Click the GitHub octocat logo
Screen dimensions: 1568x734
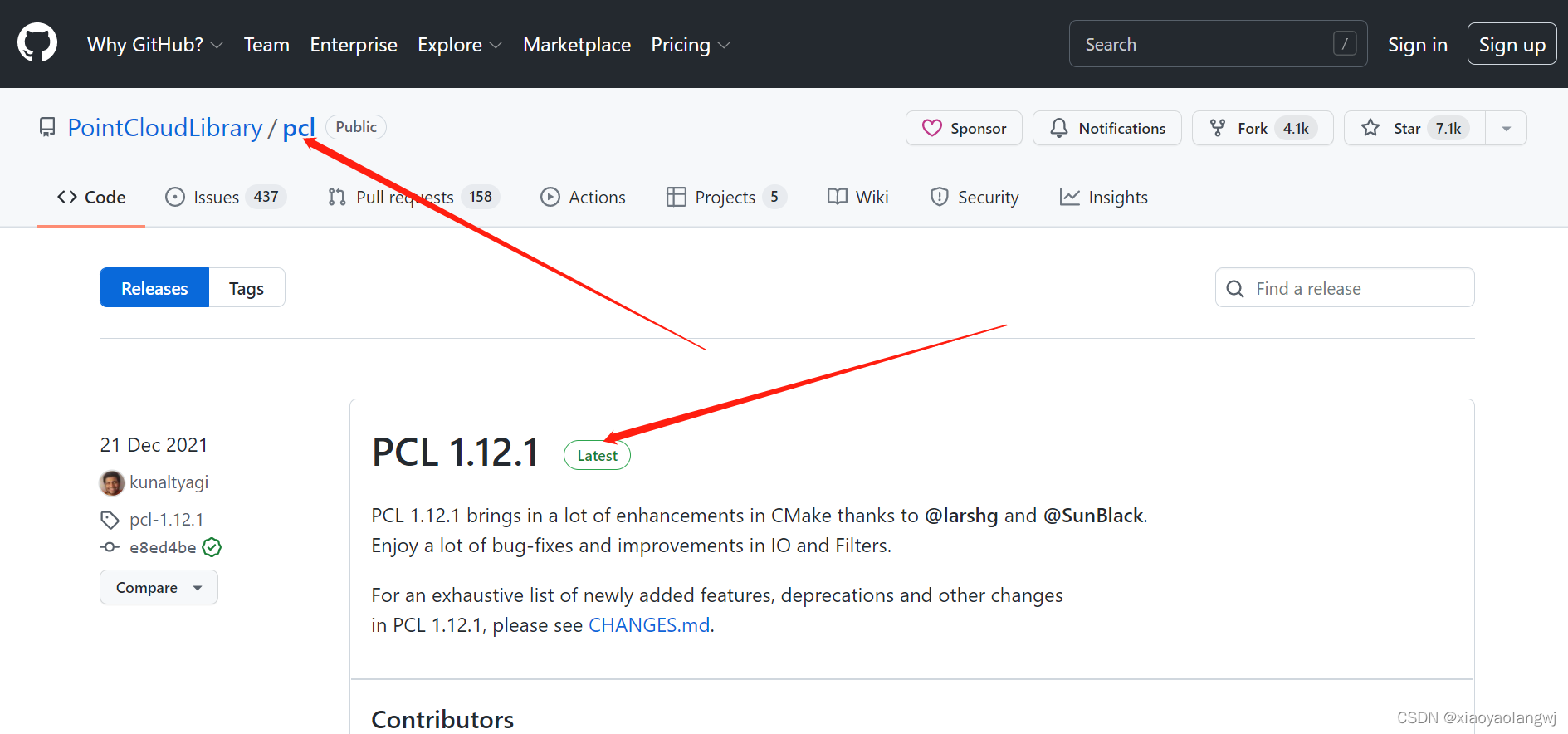[37, 43]
